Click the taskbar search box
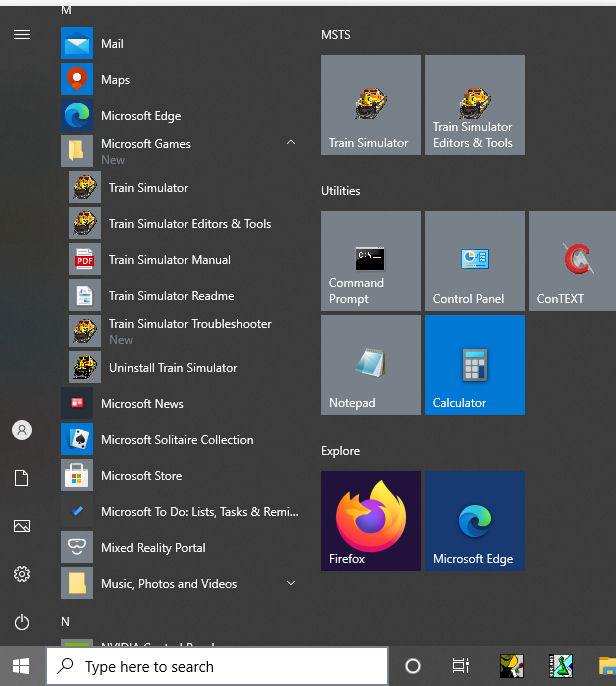This screenshot has height=686, width=616. coord(217,666)
